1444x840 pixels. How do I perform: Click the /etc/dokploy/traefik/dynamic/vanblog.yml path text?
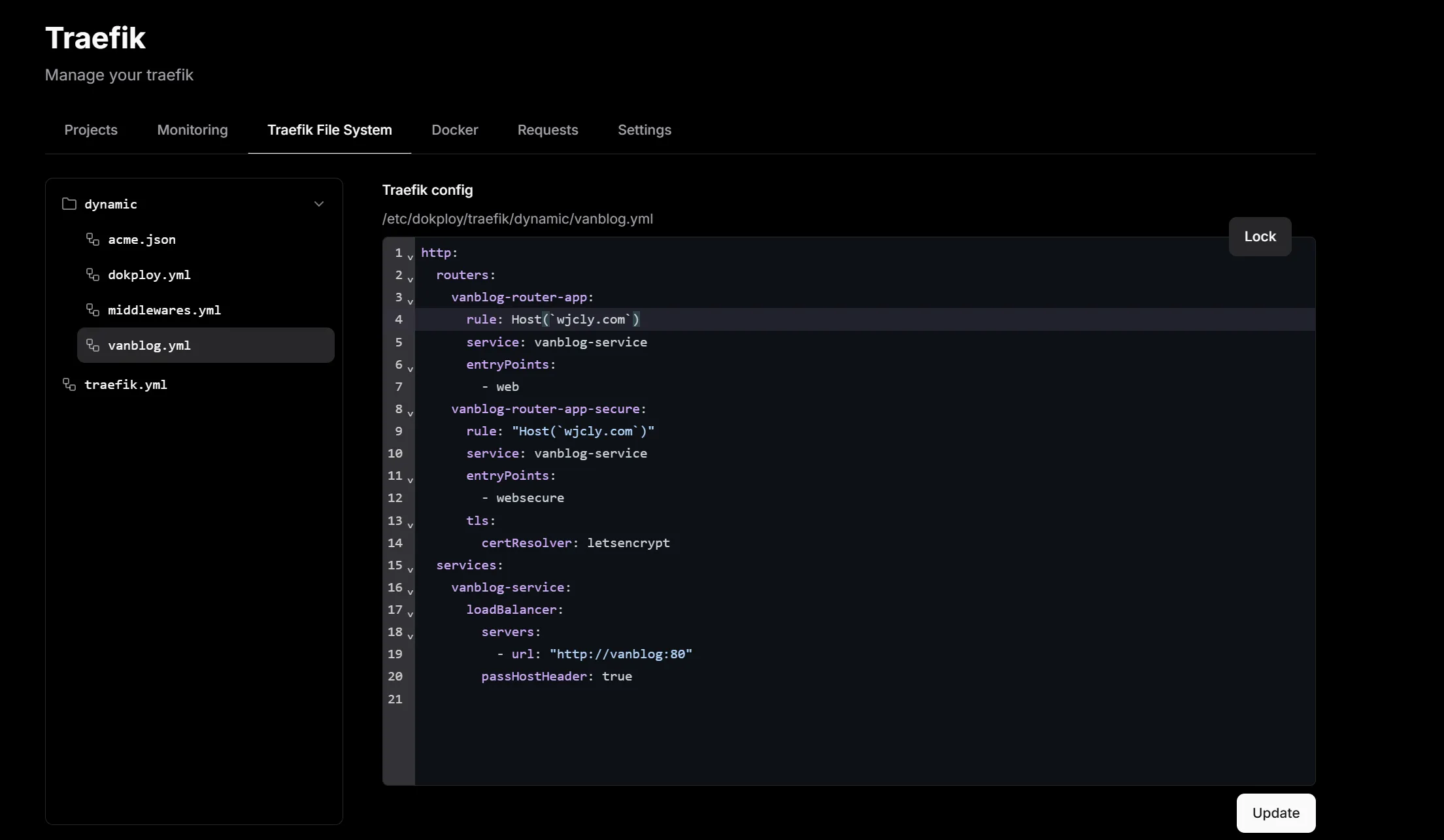click(518, 219)
